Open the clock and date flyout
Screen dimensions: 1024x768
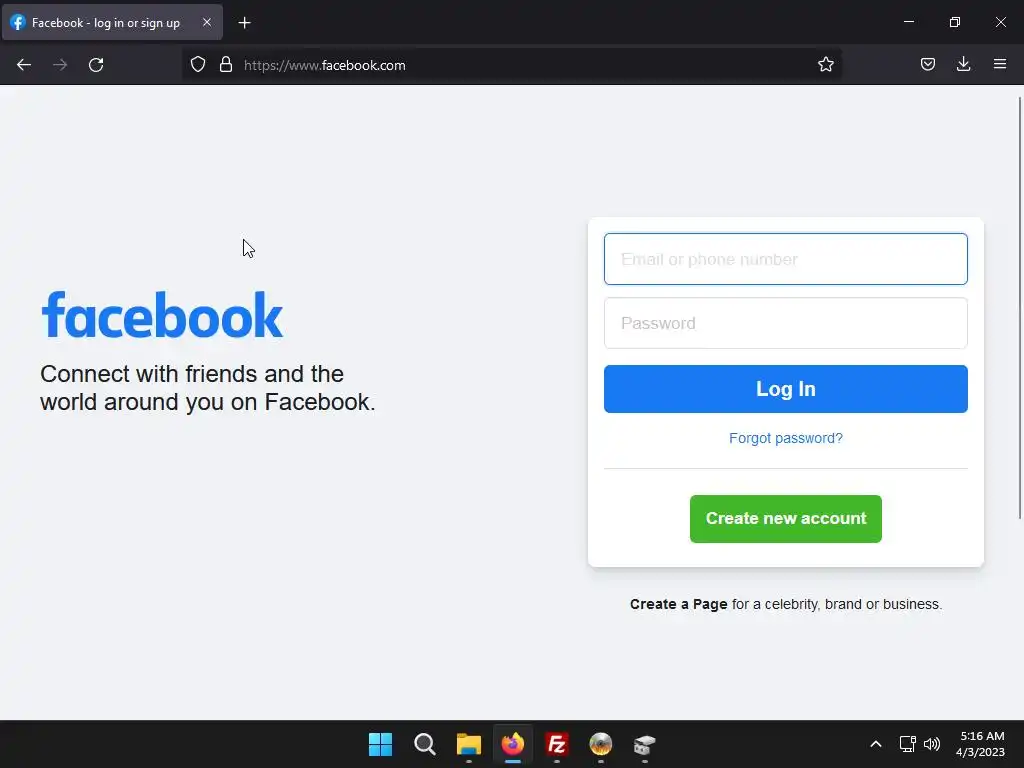(x=980, y=744)
